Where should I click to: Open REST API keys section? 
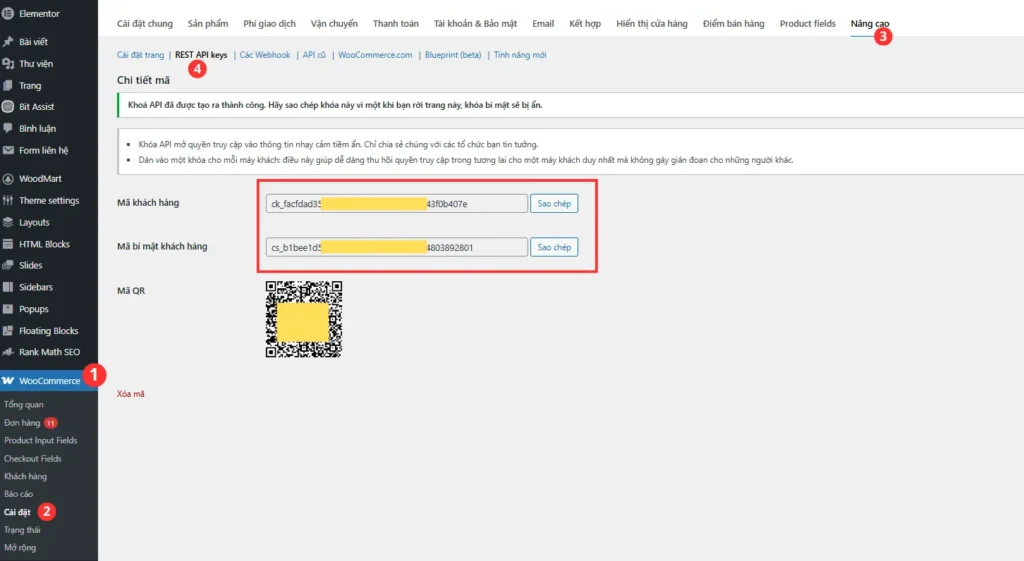coord(201,55)
